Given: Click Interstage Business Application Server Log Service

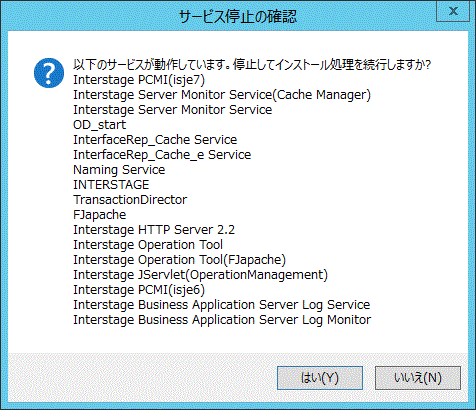Looking at the screenshot, I should (222, 305).
